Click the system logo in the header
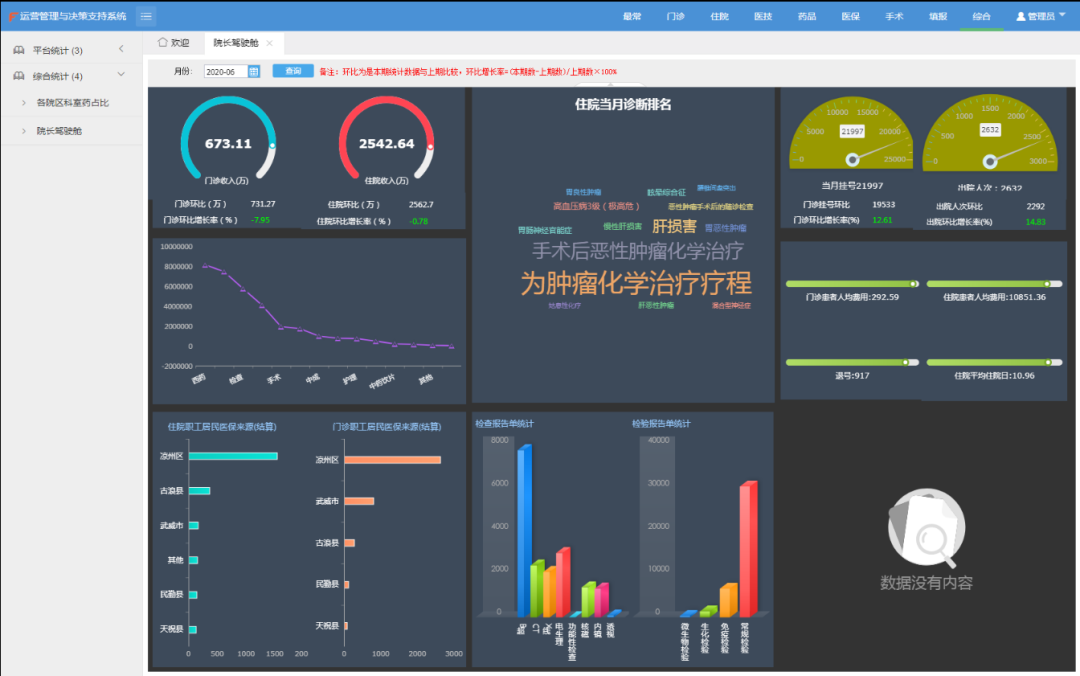Viewport: 1080px width, 676px height. (x=11, y=16)
